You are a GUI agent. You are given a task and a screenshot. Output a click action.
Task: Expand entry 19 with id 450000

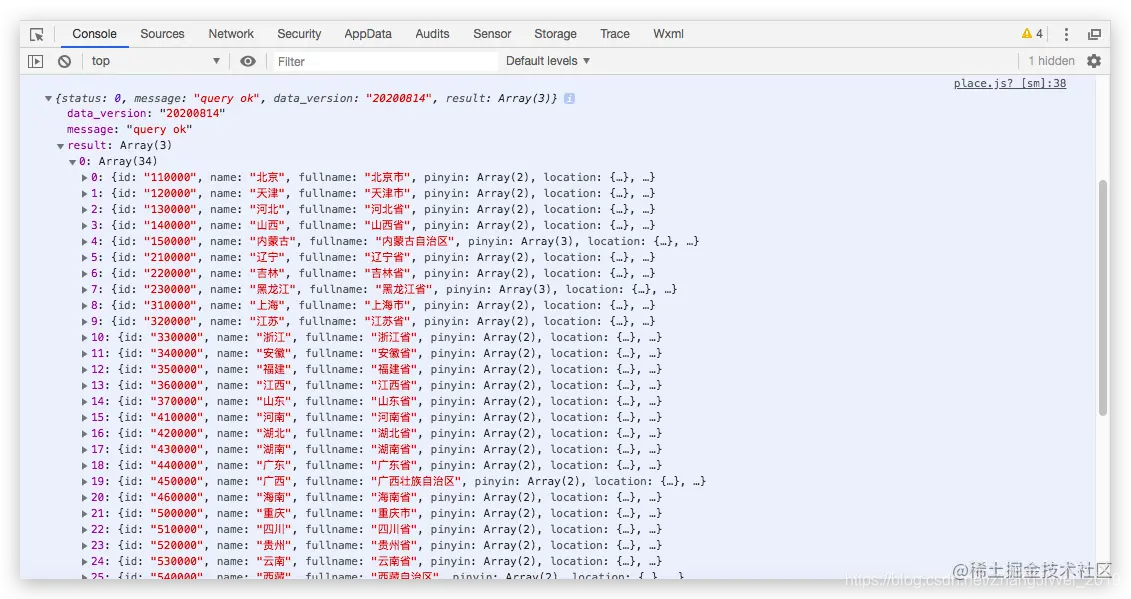[84, 481]
